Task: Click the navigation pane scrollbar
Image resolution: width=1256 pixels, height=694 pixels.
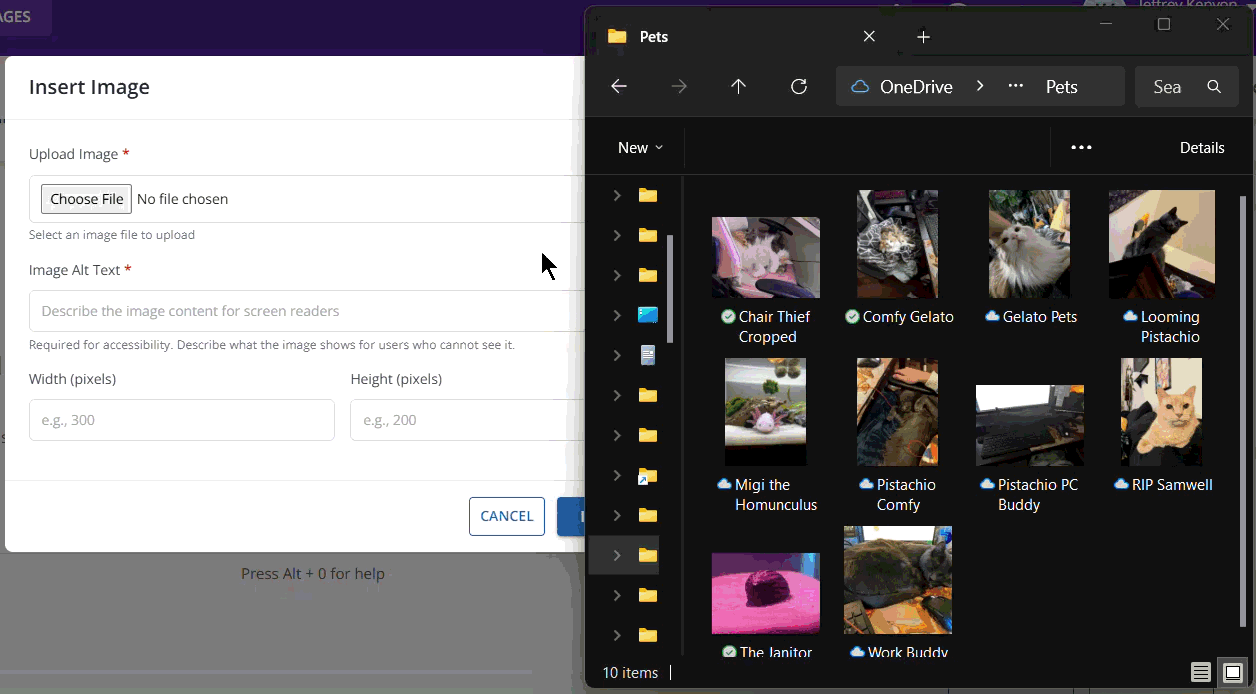Action: click(x=670, y=290)
